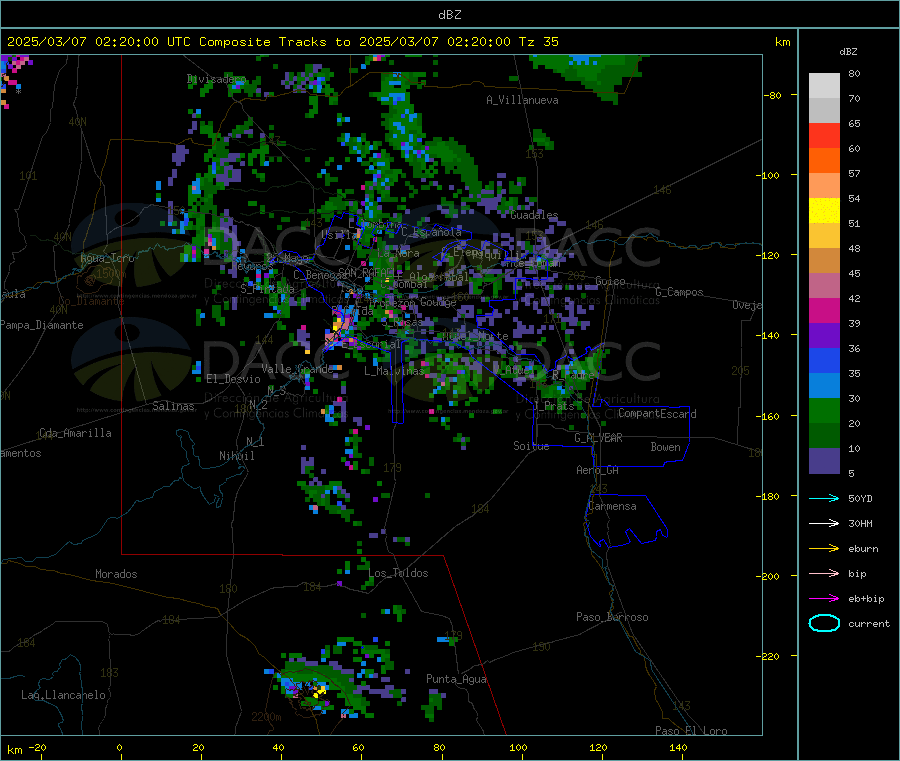900x761 pixels.
Task: Click the km label at bottom left
Action: [x=14, y=750]
